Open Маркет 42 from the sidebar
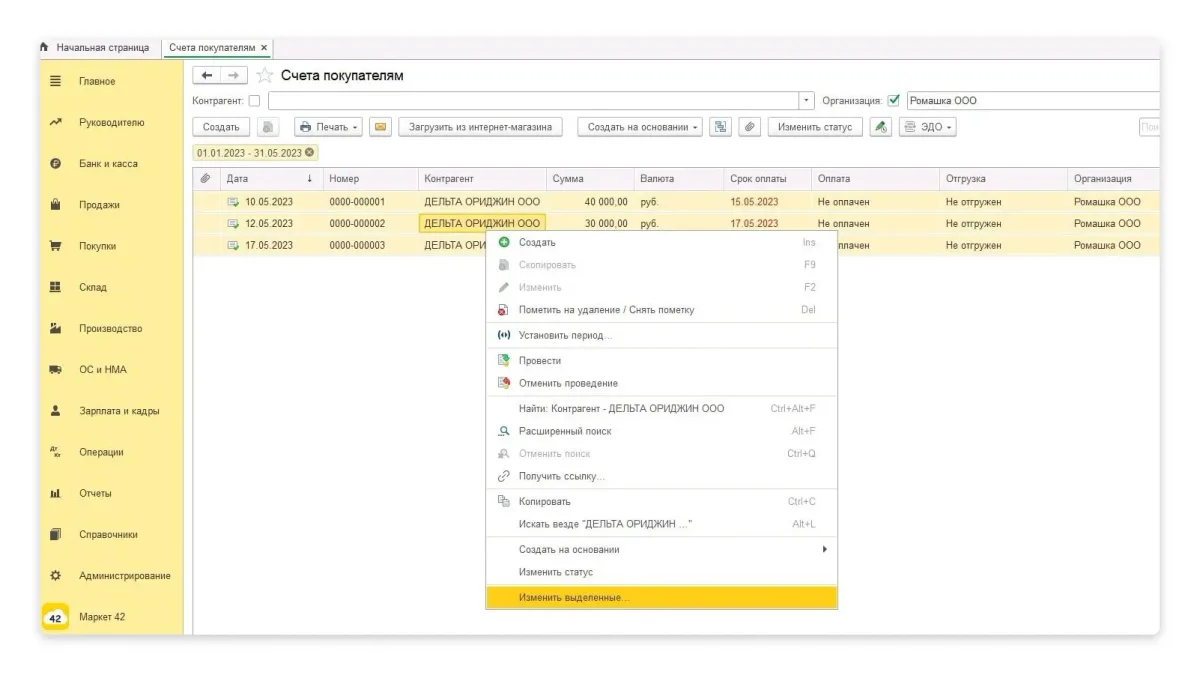The width and height of the screenshot is (1200, 675). click(x=102, y=617)
